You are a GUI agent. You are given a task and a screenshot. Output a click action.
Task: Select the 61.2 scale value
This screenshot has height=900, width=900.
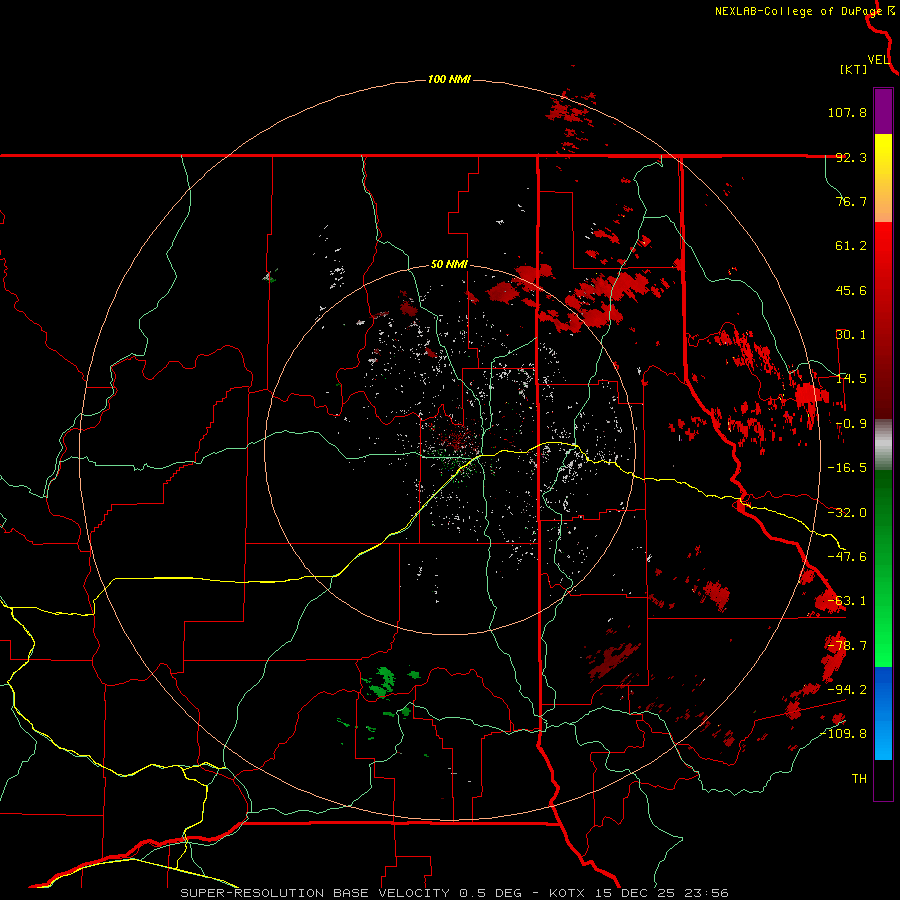tap(851, 246)
